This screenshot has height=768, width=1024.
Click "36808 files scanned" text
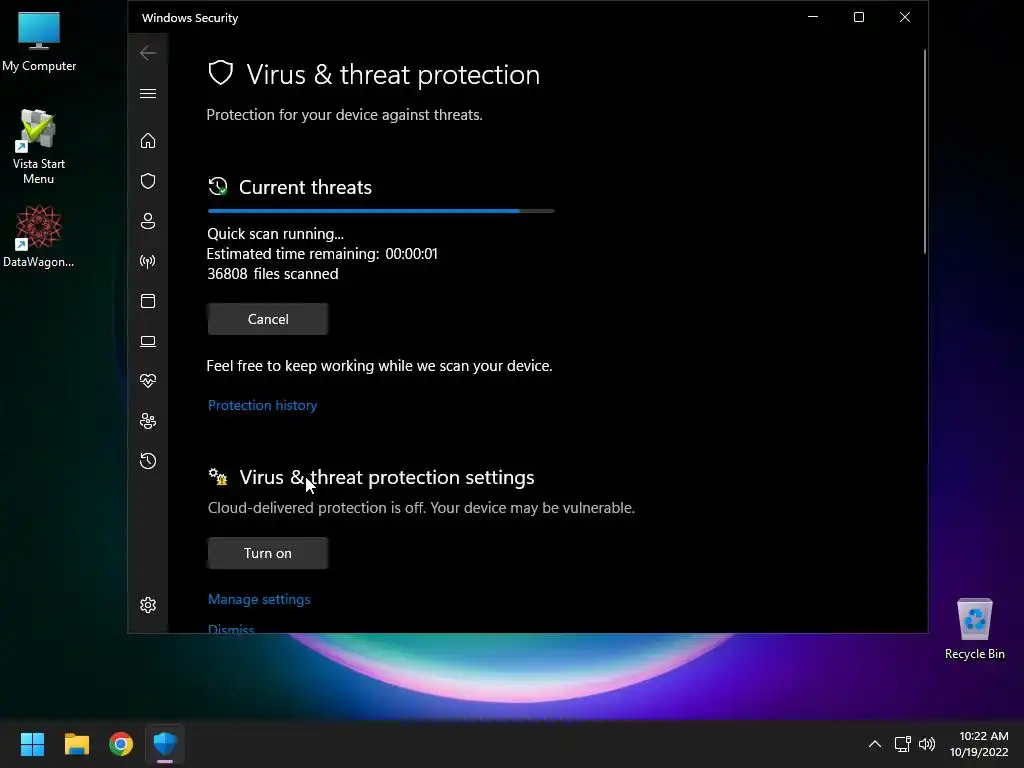coord(272,274)
